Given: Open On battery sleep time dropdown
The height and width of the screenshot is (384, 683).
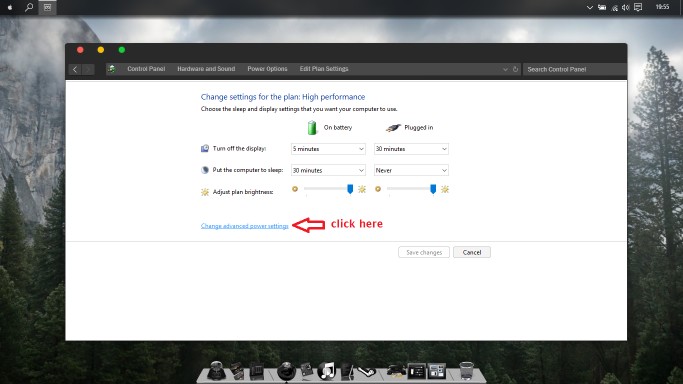Looking at the screenshot, I should pyautogui.click(x=328, y=170).
